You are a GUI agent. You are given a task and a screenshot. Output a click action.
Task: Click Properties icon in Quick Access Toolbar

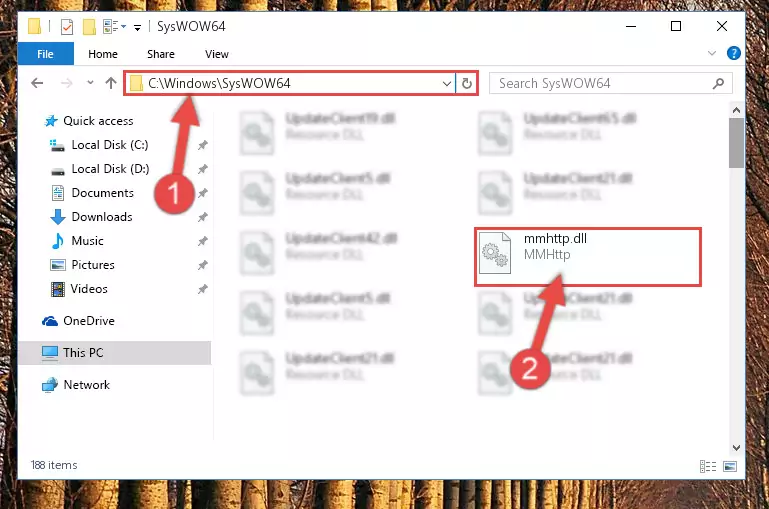67,26
